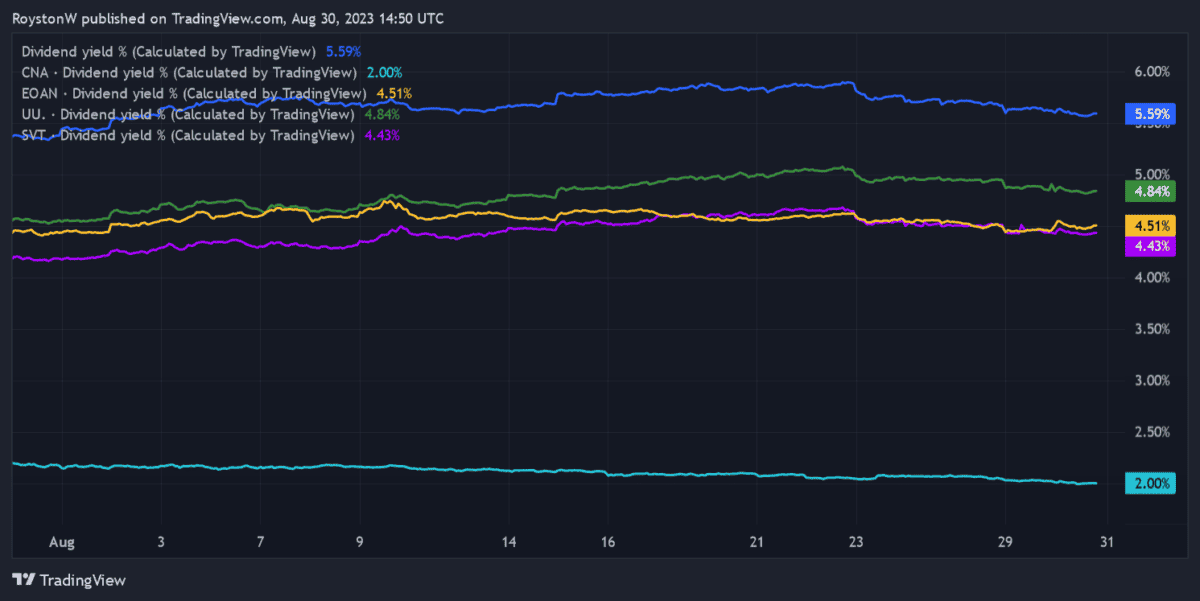Select the EOAN dividend yield legend entry
The width and height of the screenshot is (1200, 601).
(x=192, y=93)
